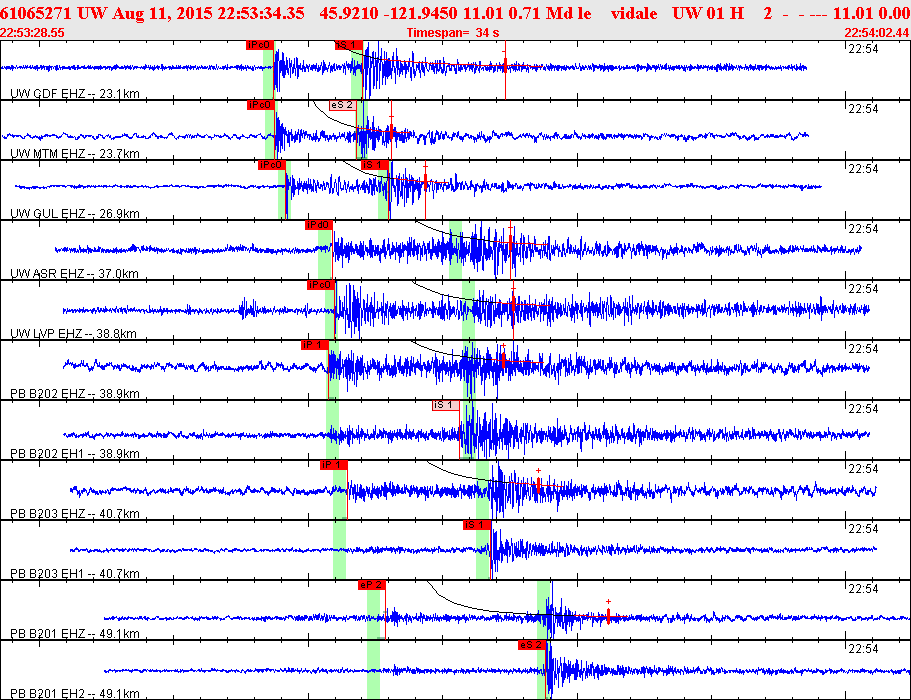Click the start time '22:53:28.55'
Image resolution: width=911 pixels, height=700 pixels.
[33, 33]
